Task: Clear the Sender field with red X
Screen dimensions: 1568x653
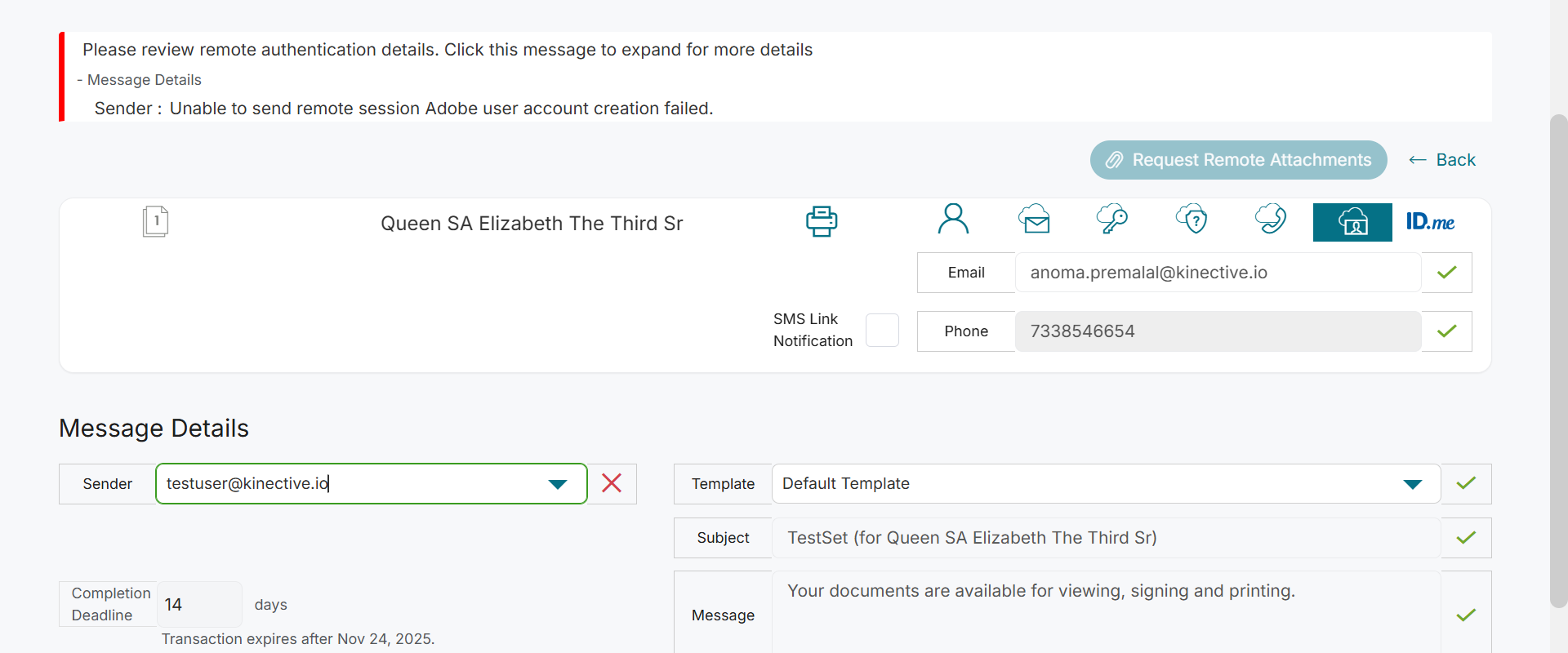Action: (x=612, y=483)
